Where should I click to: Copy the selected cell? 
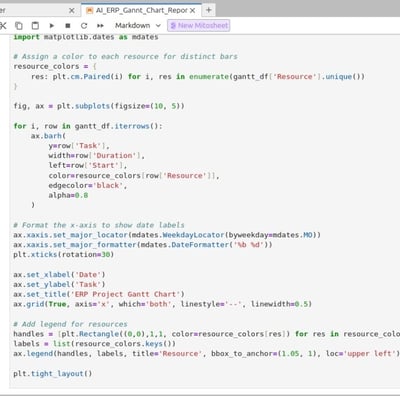click(19, 26)
